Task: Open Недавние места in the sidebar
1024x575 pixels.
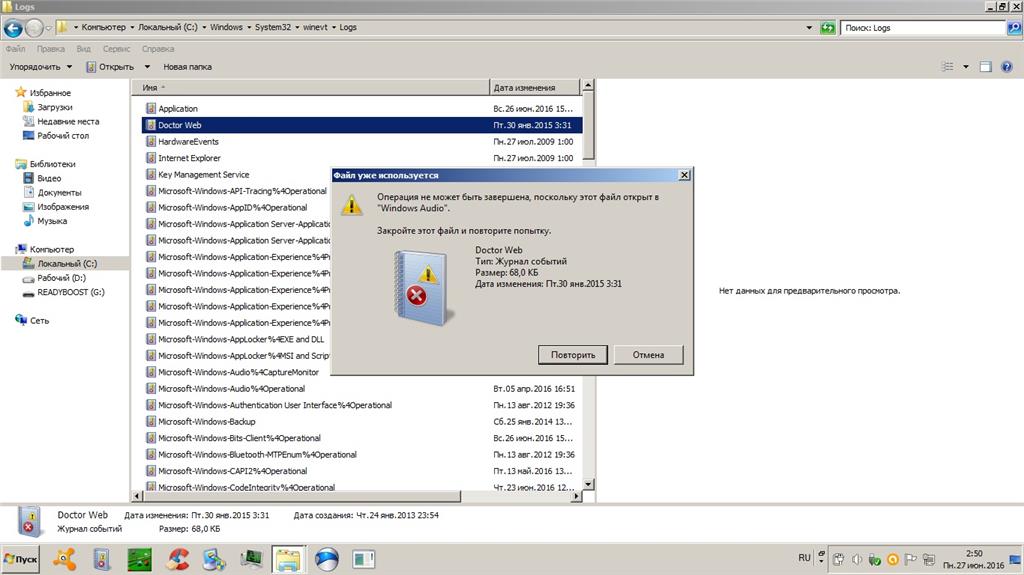Action: pos(68,122)
